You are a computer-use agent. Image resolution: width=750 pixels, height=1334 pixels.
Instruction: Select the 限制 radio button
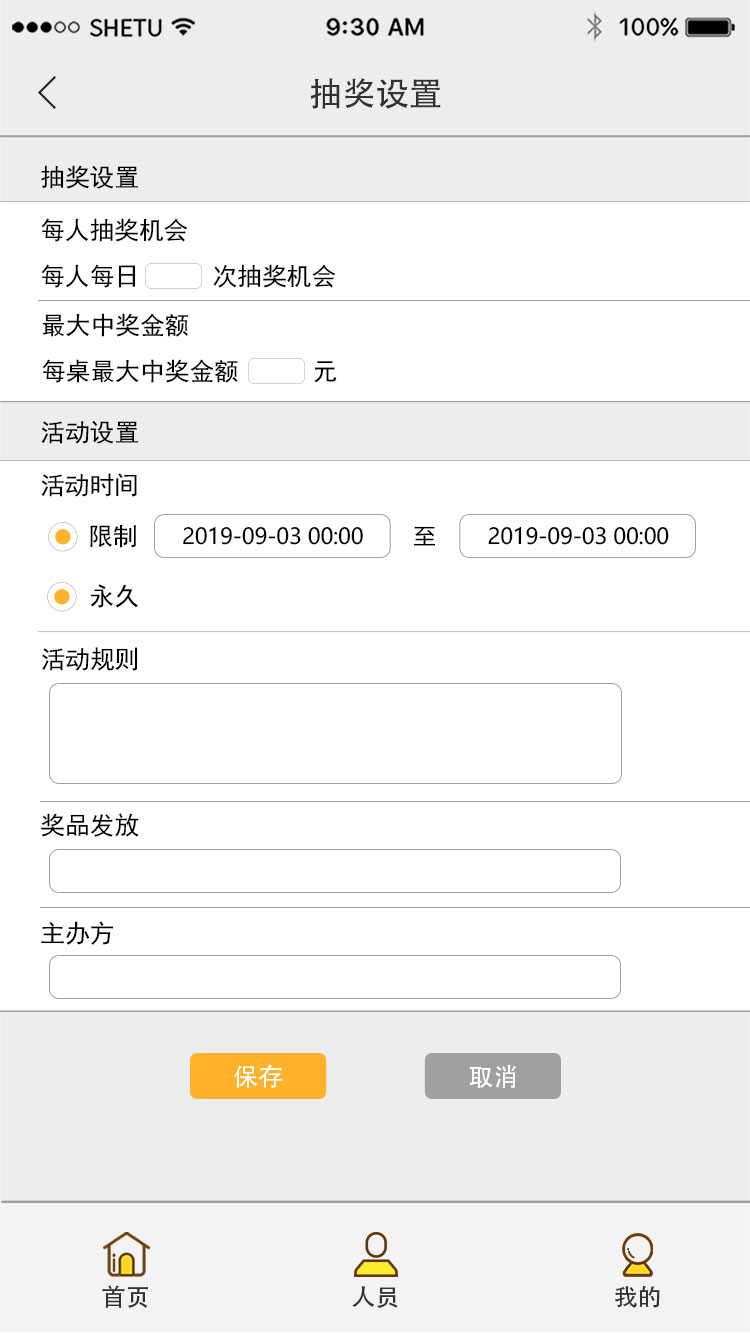pos(62,537)
